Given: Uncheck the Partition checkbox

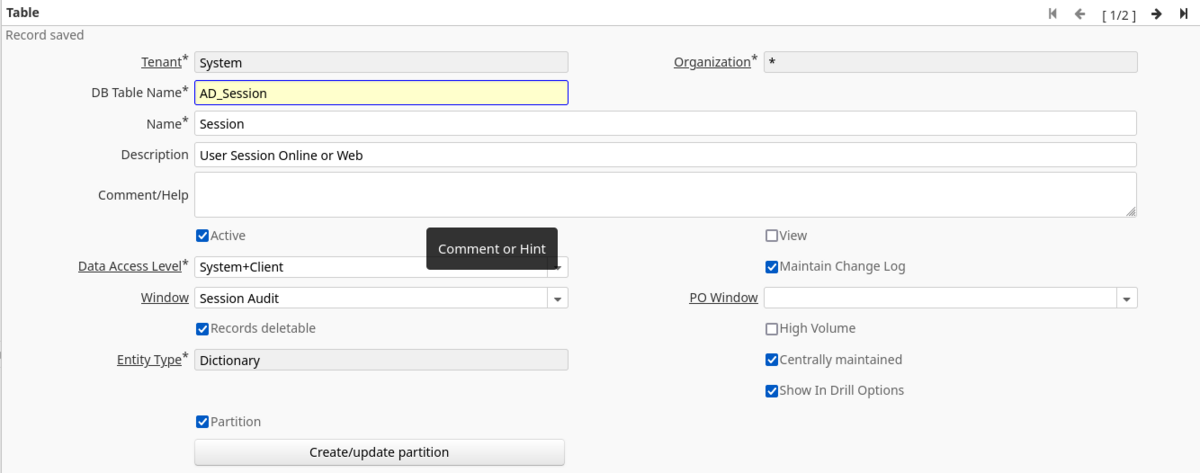Looking at the screenshot, I should [x=203, y=422].
